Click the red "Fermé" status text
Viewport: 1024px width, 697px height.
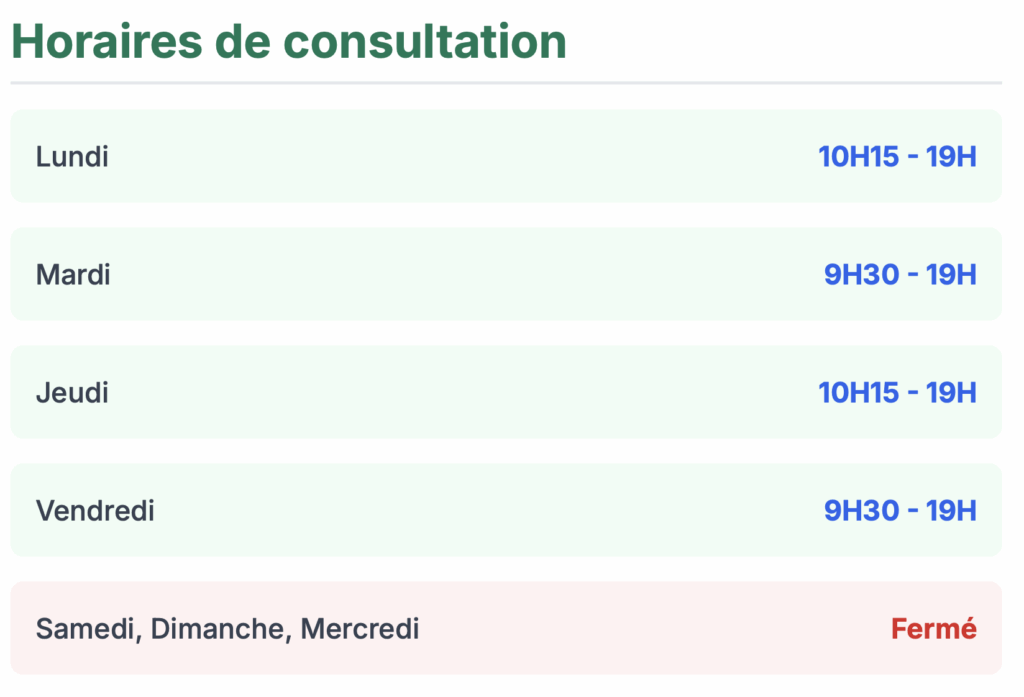point(933,629)
